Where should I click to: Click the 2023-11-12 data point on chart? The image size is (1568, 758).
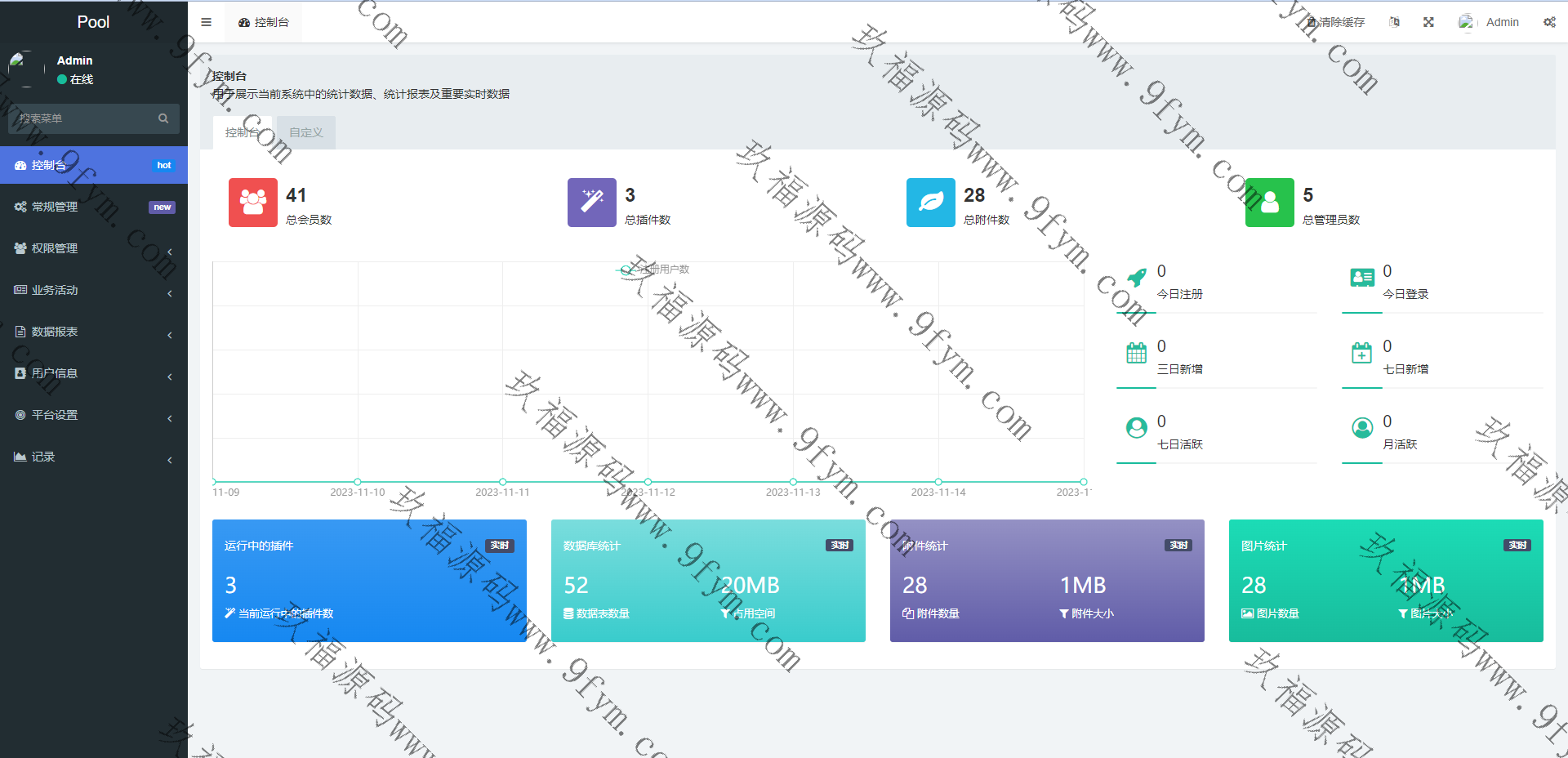[648, 482]
